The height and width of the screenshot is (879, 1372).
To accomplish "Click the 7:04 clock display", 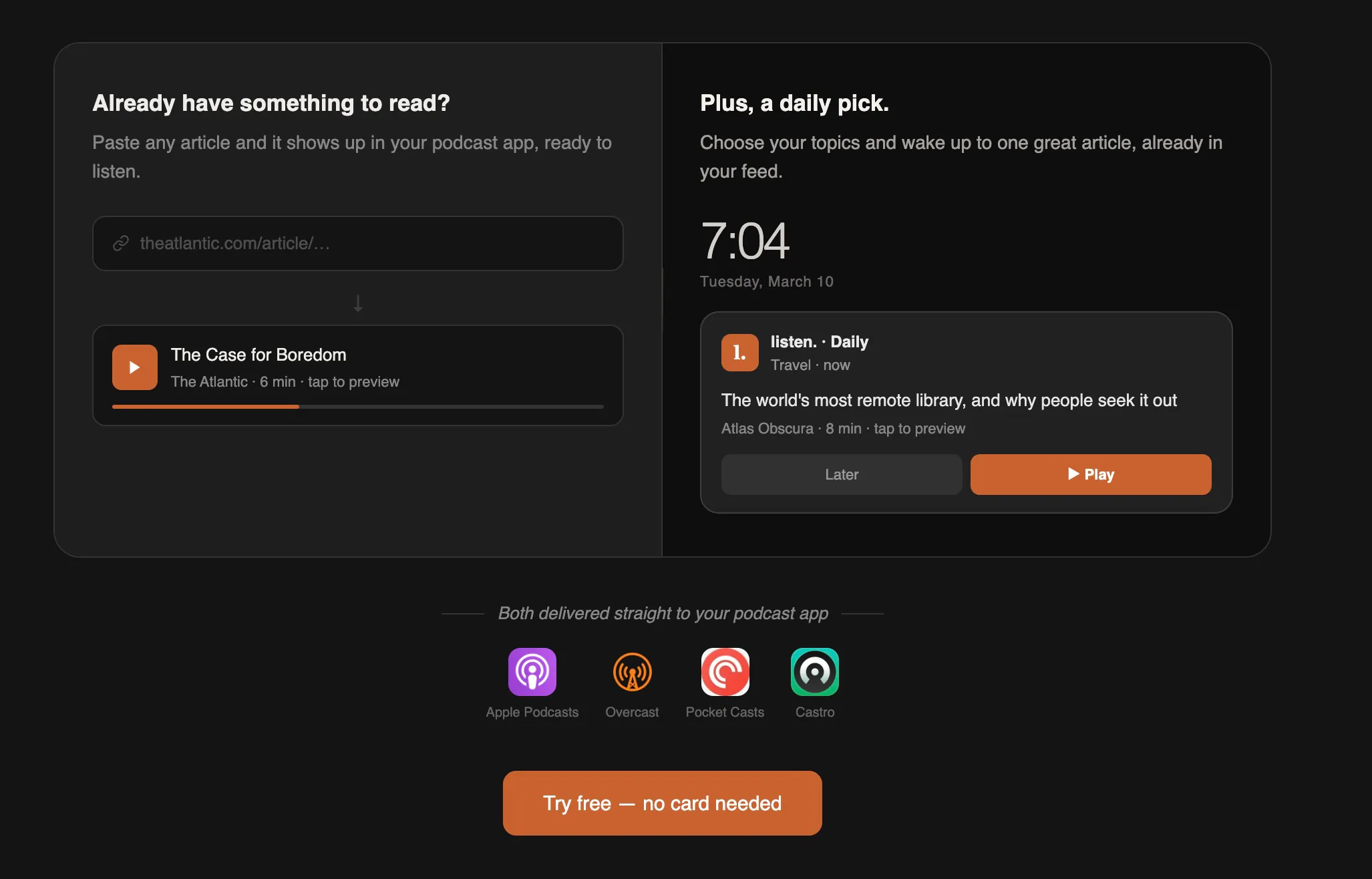I will coord(745,241).
